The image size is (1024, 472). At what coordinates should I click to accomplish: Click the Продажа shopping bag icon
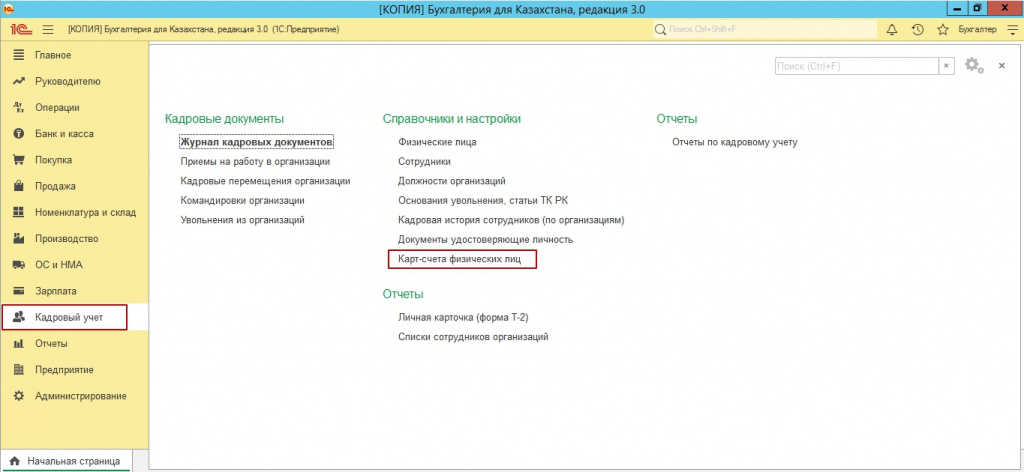(18, 186)
